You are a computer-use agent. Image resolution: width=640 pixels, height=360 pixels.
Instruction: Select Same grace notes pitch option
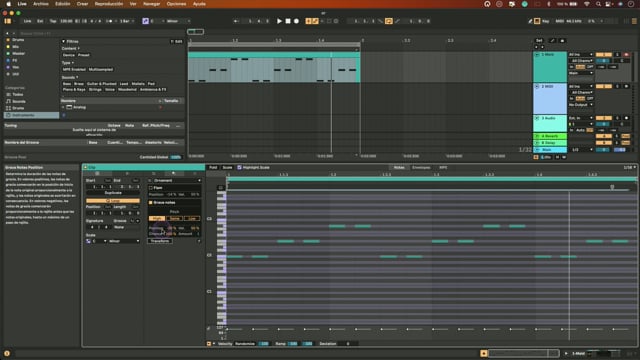tap(174, 218)
